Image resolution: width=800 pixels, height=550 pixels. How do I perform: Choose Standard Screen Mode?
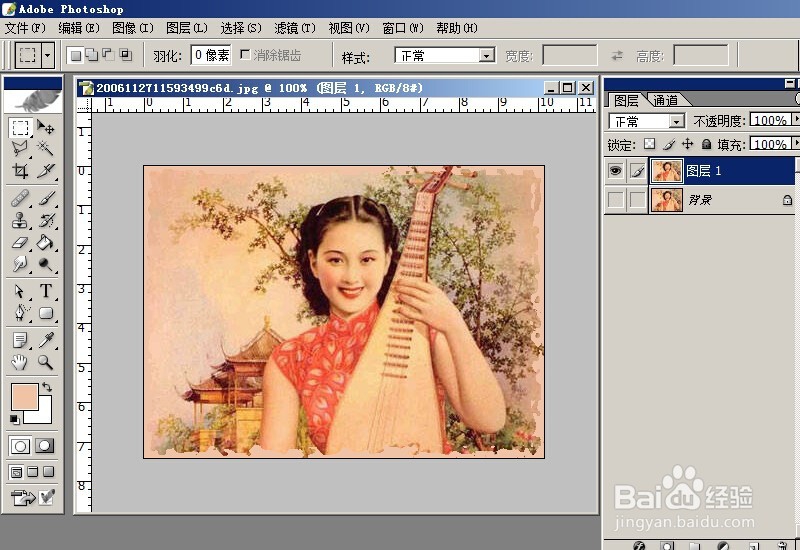[16, 472]
